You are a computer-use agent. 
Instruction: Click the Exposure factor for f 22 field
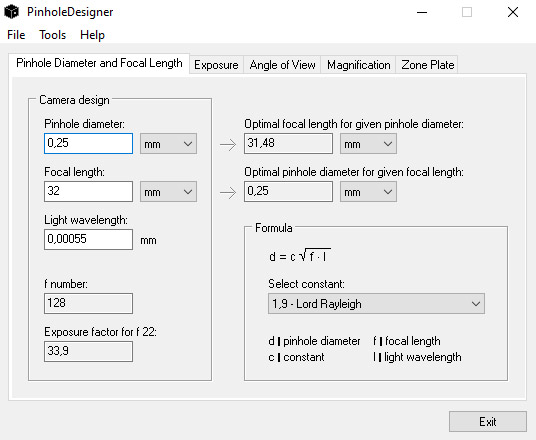89,351
